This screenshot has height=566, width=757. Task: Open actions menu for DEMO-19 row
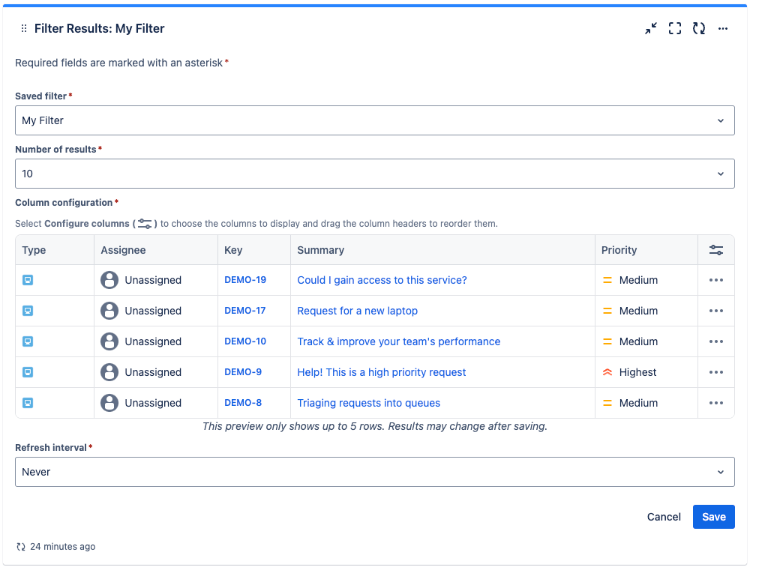[x=716, y=280]
